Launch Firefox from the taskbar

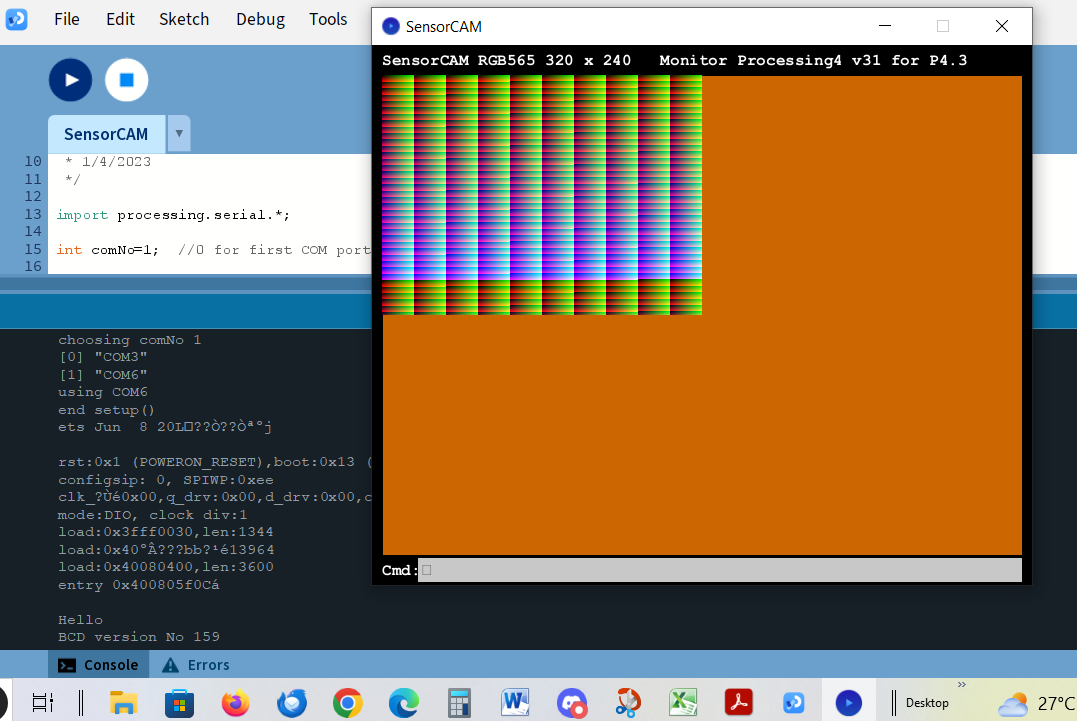pos(235,703)
